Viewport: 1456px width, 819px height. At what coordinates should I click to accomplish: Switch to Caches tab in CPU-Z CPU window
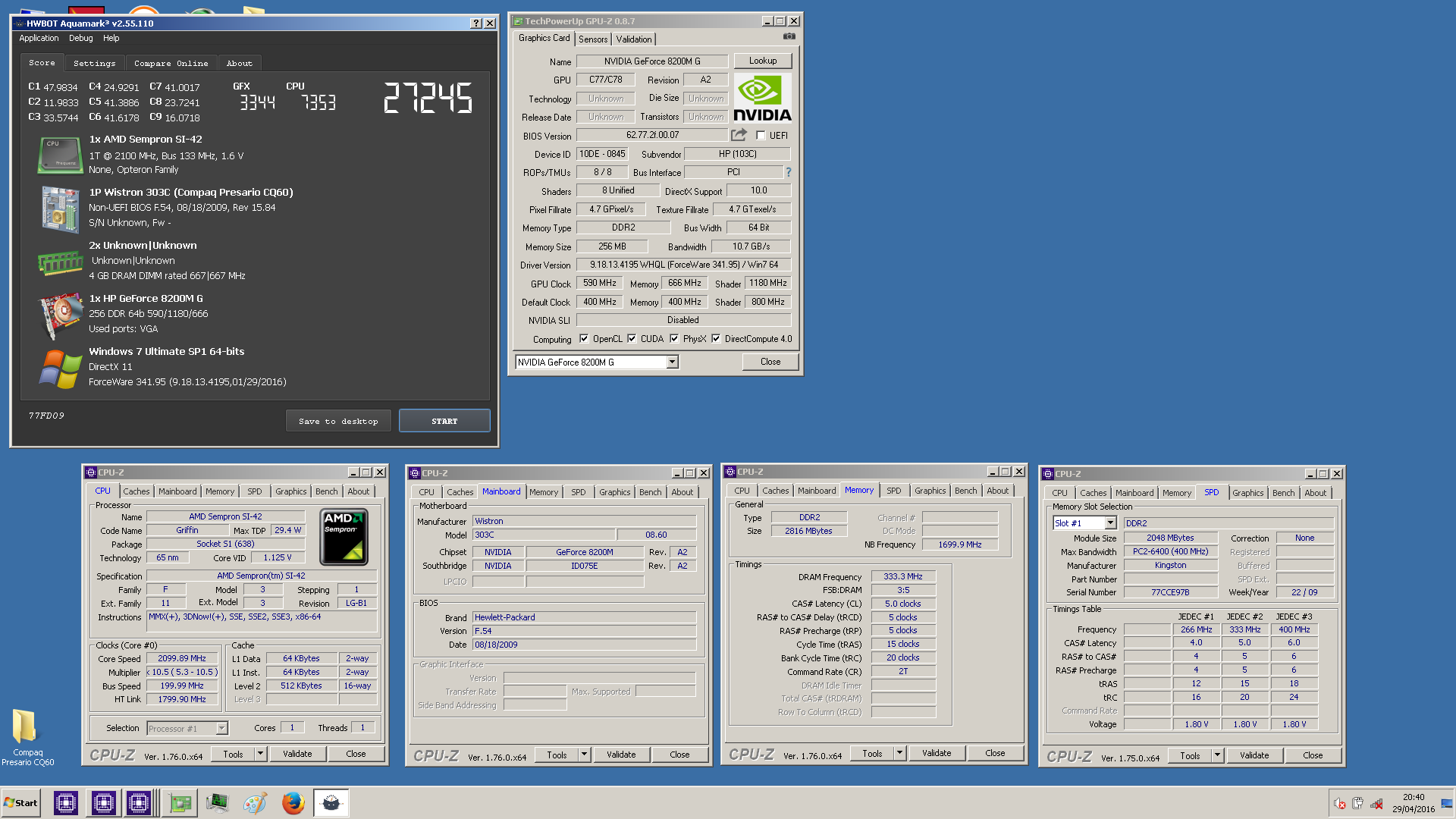point(136,491)
